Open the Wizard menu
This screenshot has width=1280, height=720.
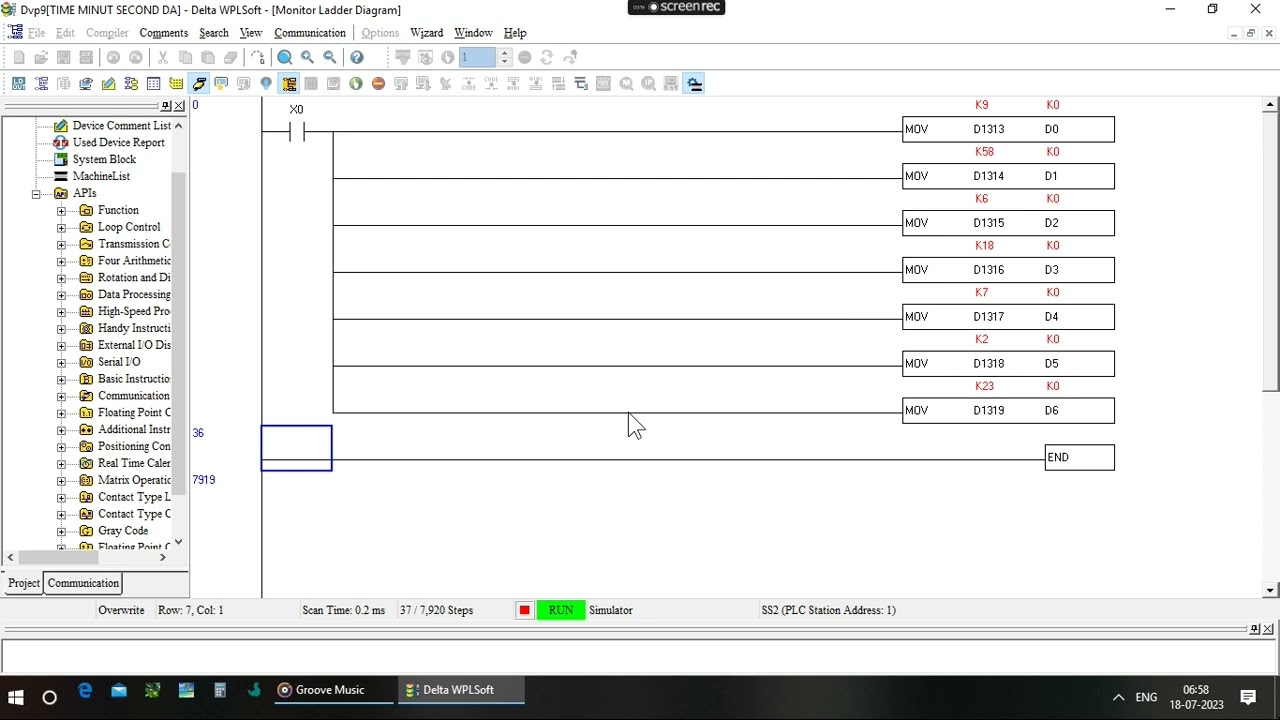427,33
